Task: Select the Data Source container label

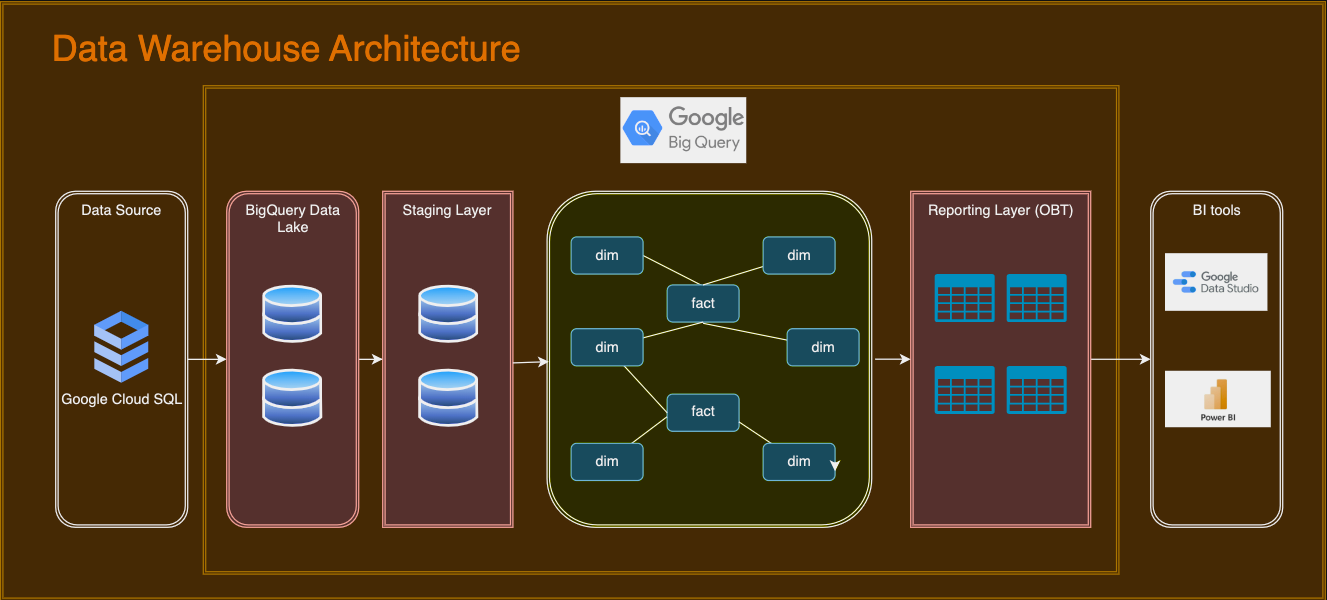Action: click(x=121, y=210)
